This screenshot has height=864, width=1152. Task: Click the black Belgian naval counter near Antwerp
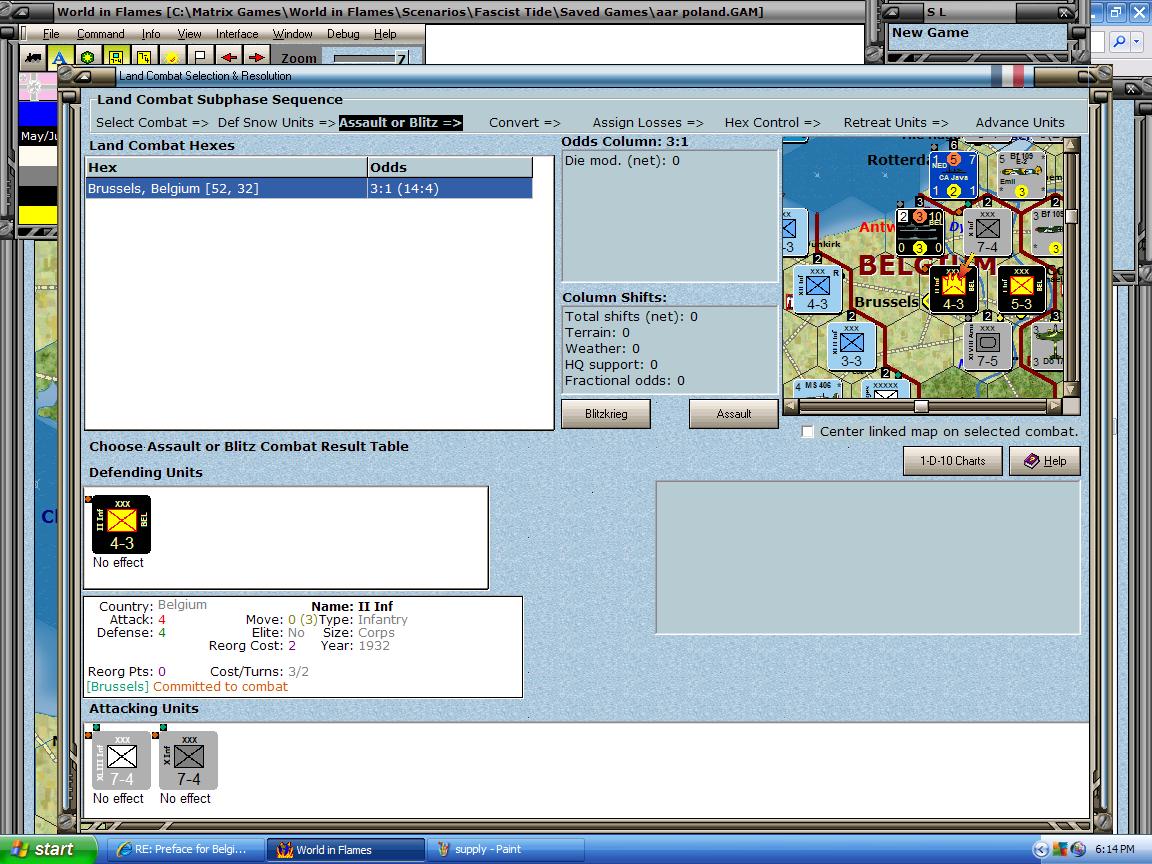tap(919, 232)
